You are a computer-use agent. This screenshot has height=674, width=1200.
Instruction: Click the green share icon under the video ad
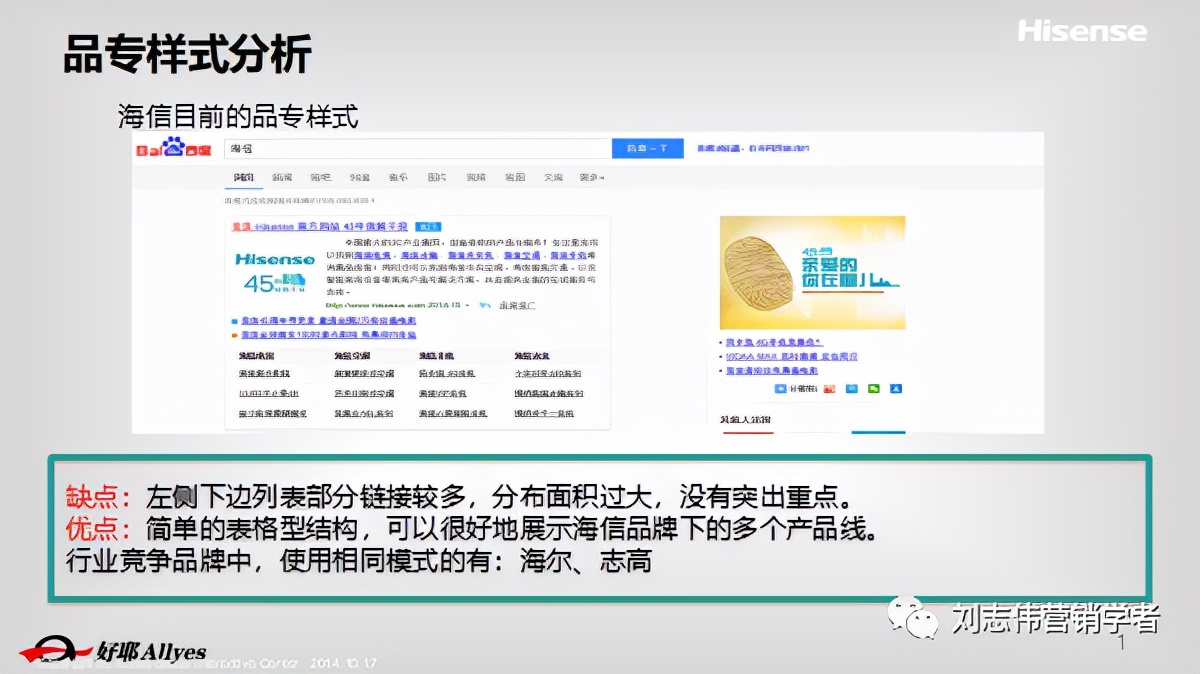[x=873, y=390]
